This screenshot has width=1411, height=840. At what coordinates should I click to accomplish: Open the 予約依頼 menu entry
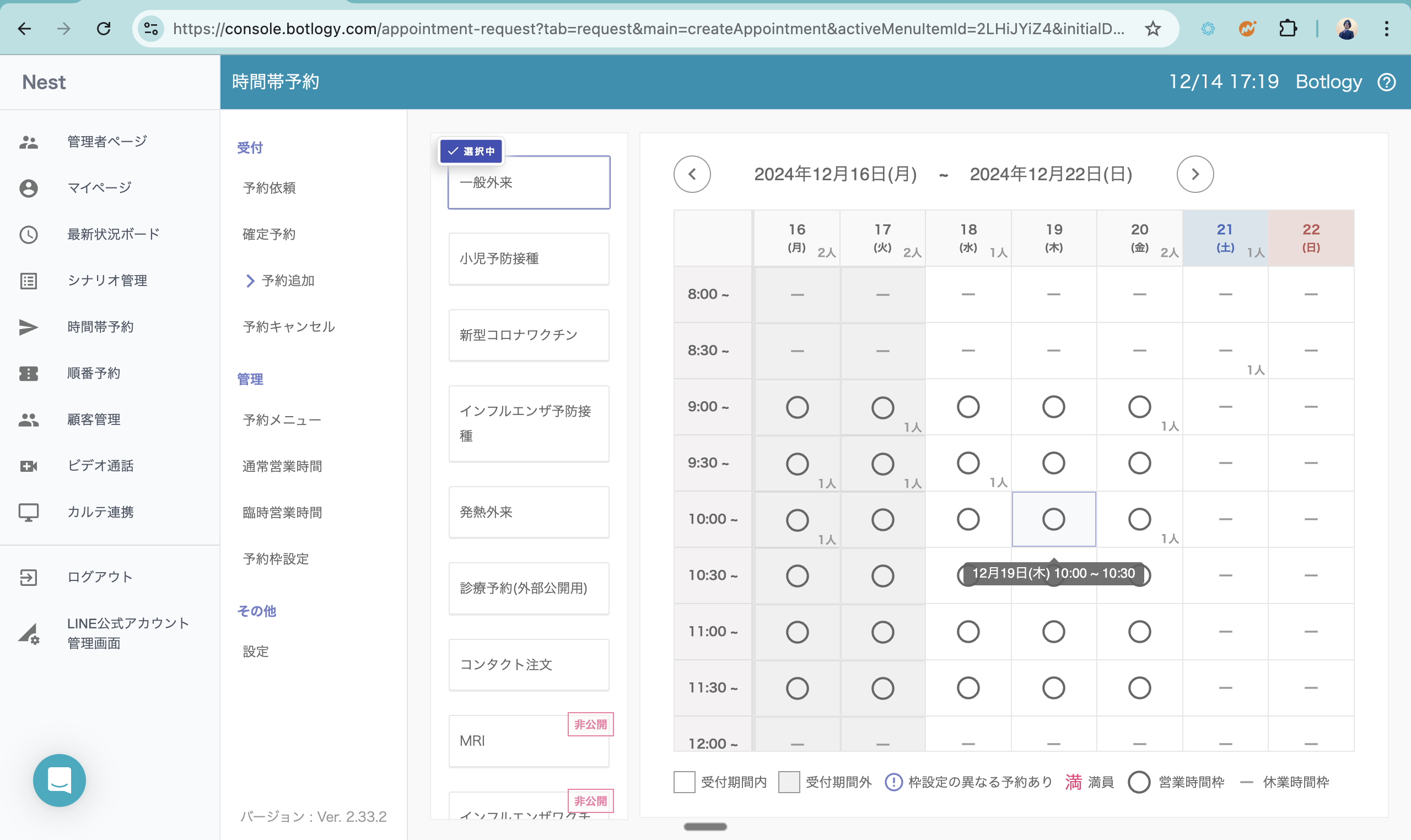[269, 188]
